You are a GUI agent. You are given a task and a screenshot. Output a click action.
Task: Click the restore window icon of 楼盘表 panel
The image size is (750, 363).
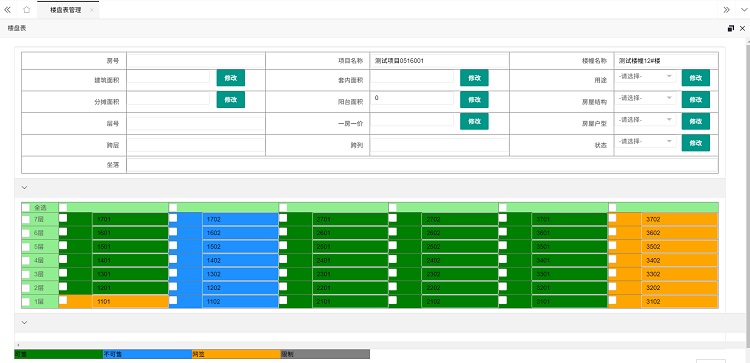coord(730,29)
